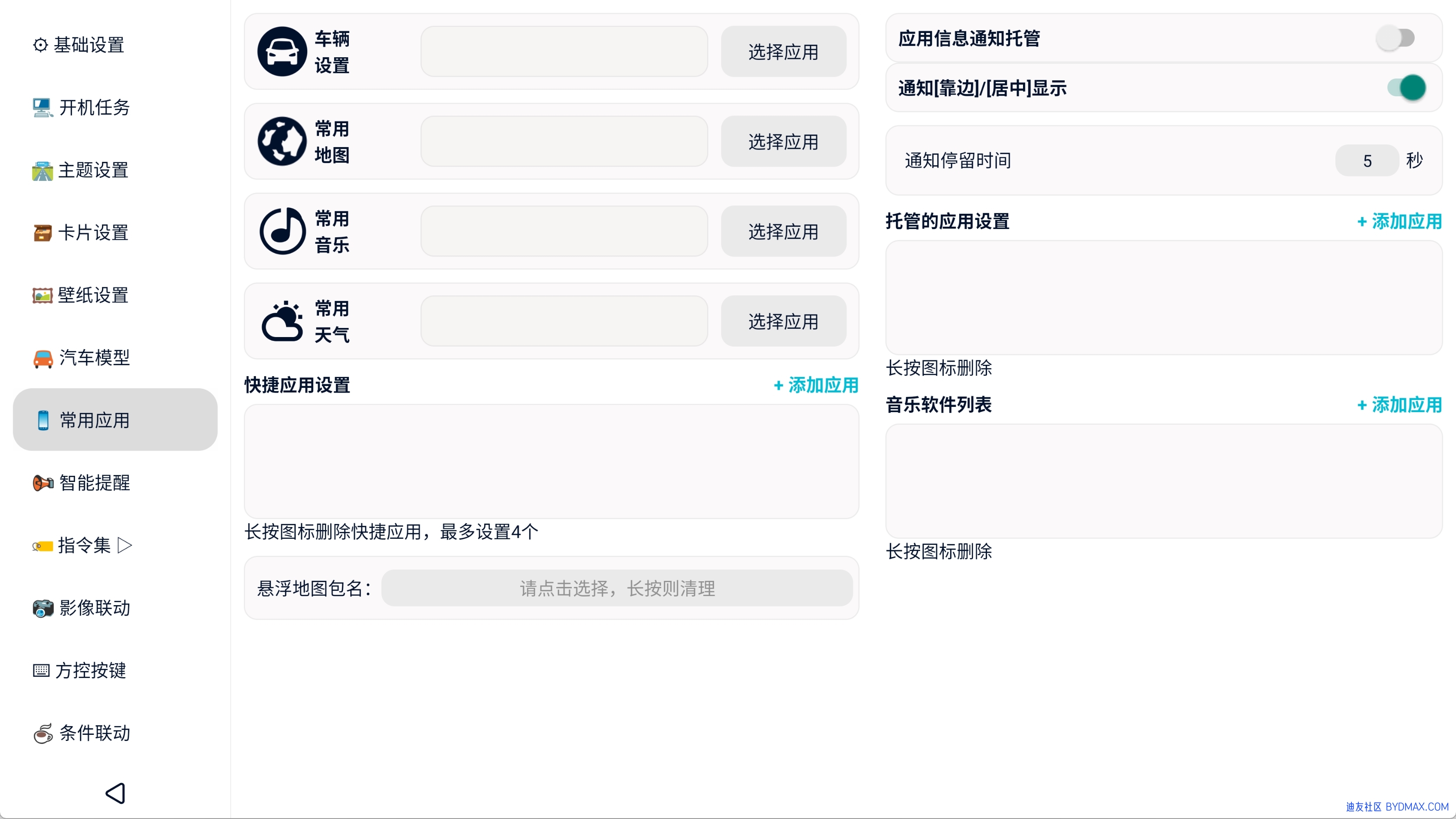Click the keyboard icon beside 方控按键
Screen dimensions: 1456x819
coord(41,670)
